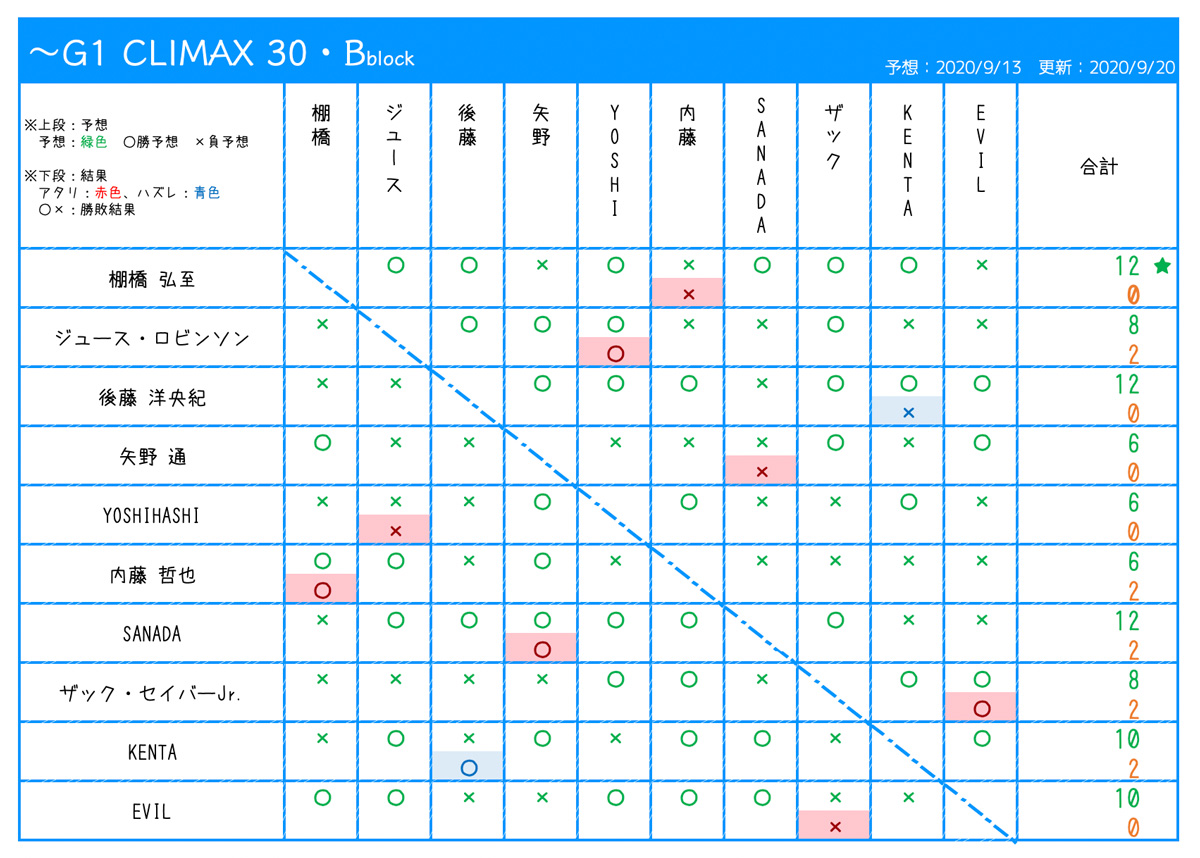This screenshot has width=1200, height=858.
Task: Select the update date "更新：2020/9/20"
Action: [x=1107, y=67]
